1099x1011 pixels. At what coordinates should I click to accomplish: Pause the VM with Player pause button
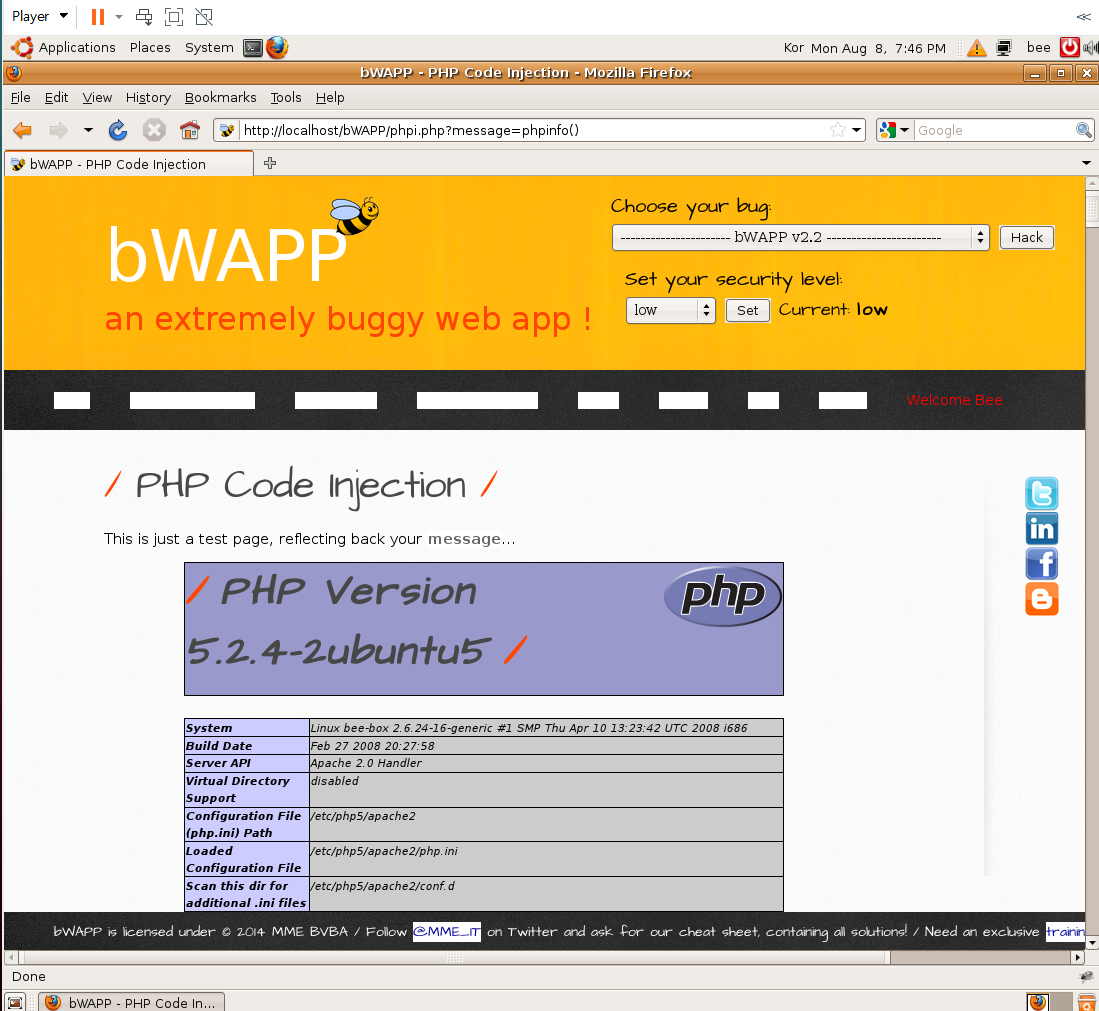tap(97, 17)
